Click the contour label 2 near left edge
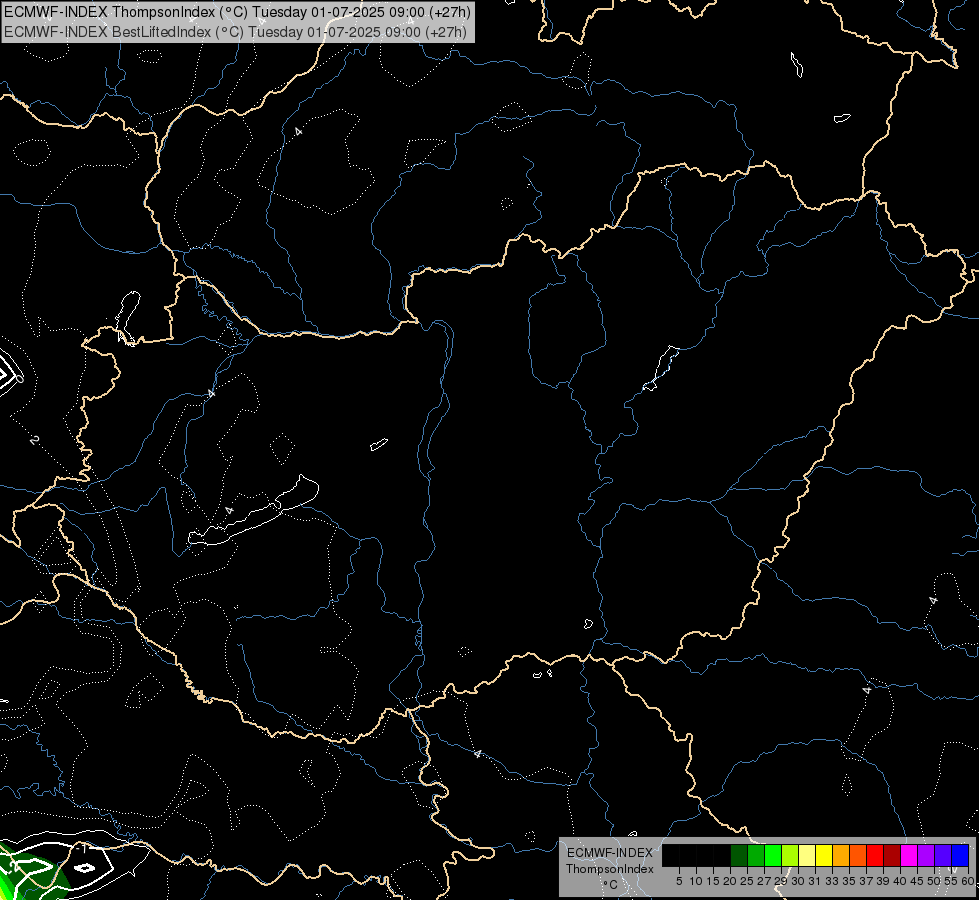 [34, 440]
